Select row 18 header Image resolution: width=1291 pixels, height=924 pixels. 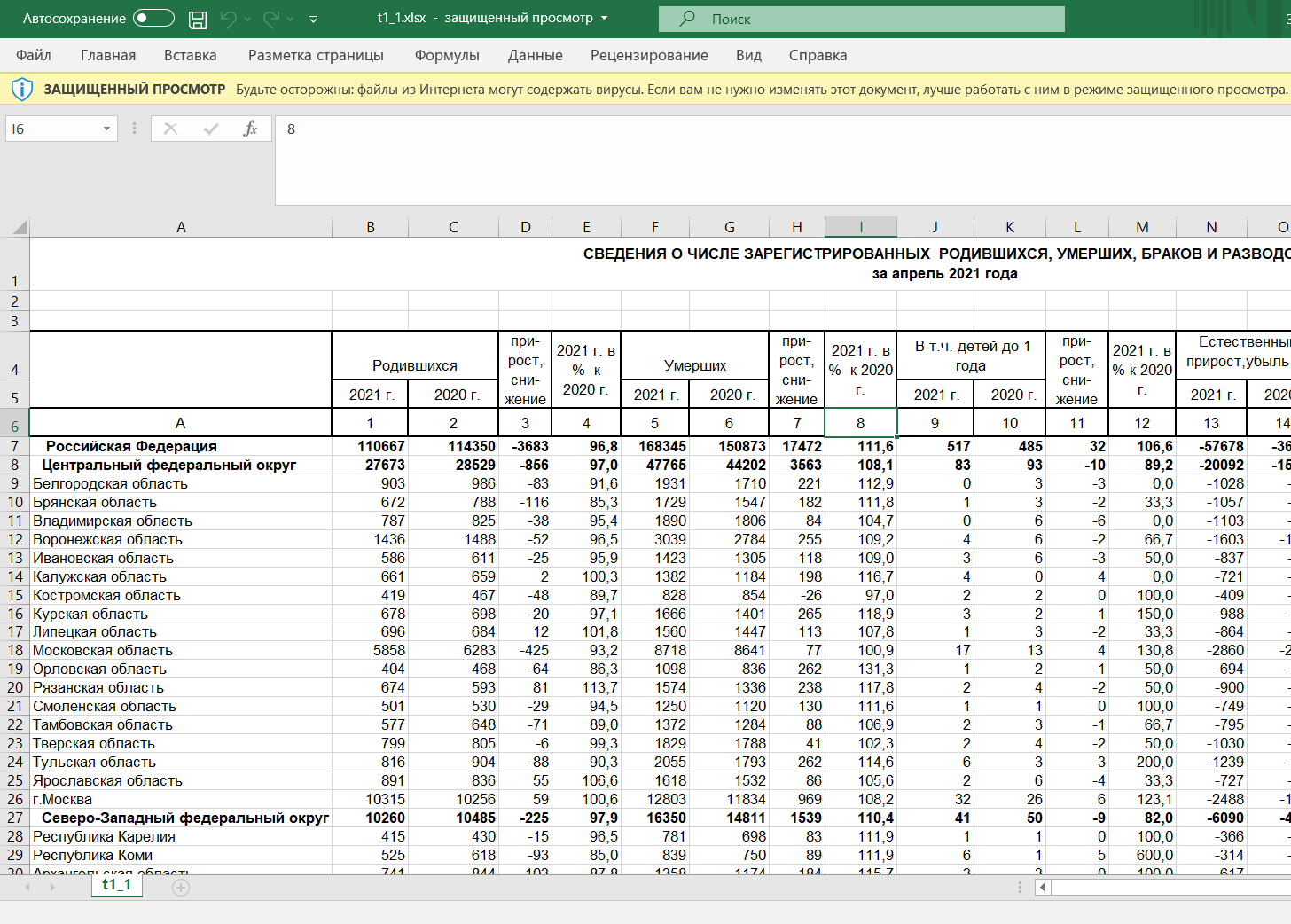[x=14, y=650]
